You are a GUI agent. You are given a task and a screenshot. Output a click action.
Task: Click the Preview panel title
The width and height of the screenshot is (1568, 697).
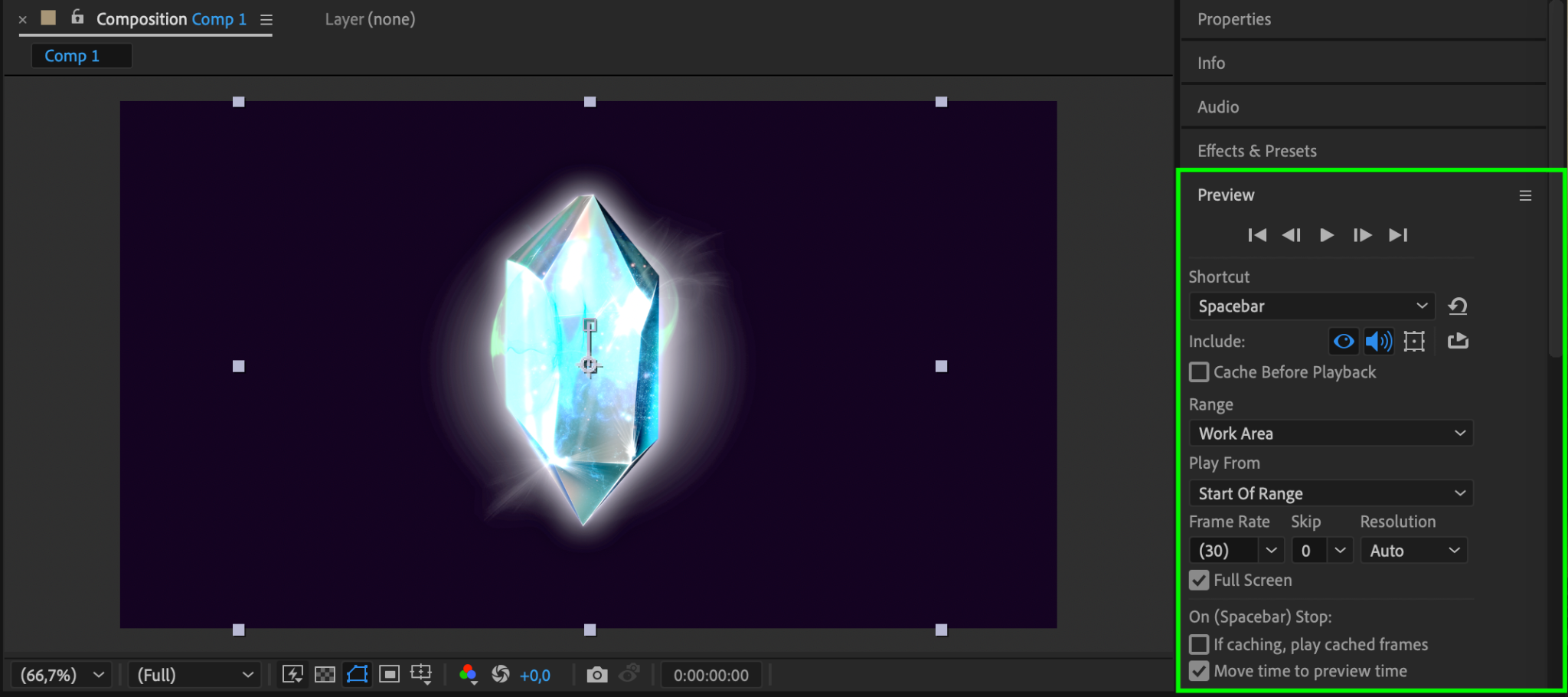pos(1226,195)
